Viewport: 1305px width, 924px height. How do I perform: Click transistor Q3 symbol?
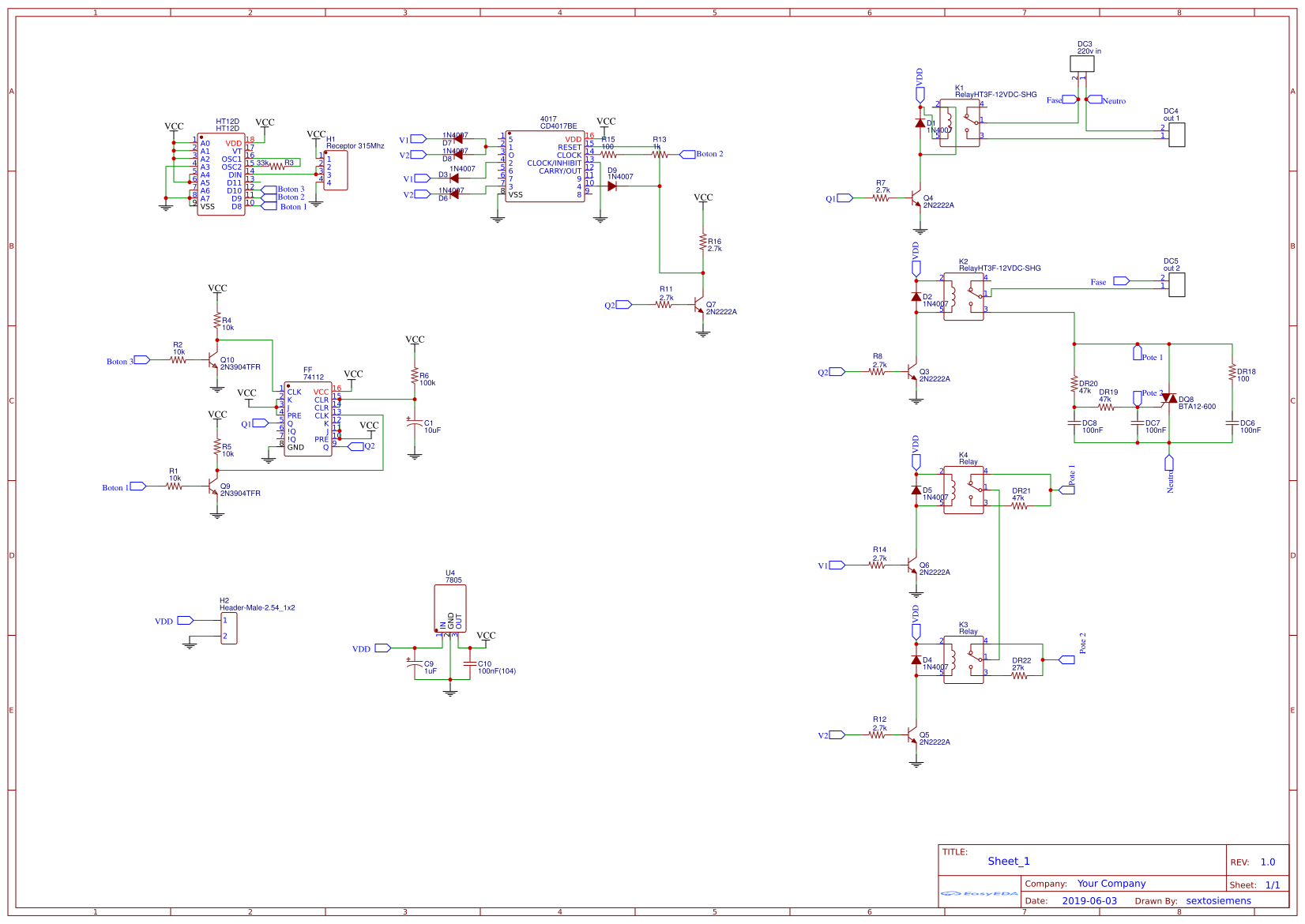pos(912,372)
